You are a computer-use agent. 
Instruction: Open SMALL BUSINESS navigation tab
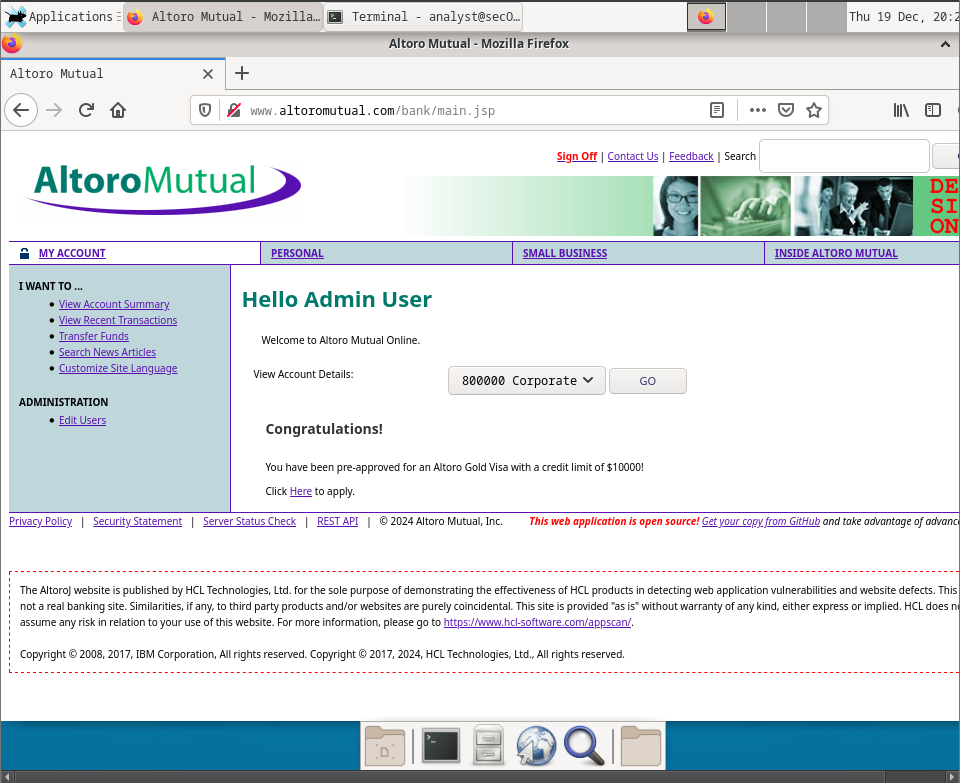click(564, 253)
